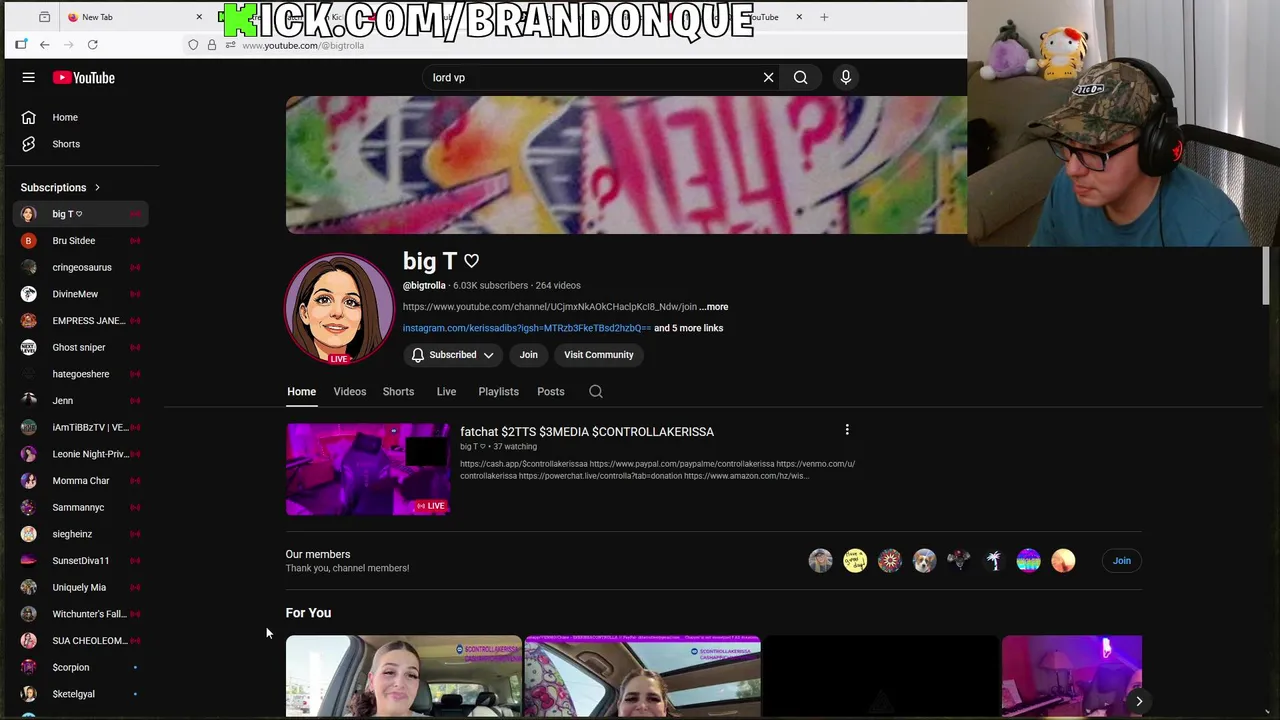The width and height of the screenshot is (1280, 720).
Task: Open the shield tracking protection icon
Action: tap(193, 45)
